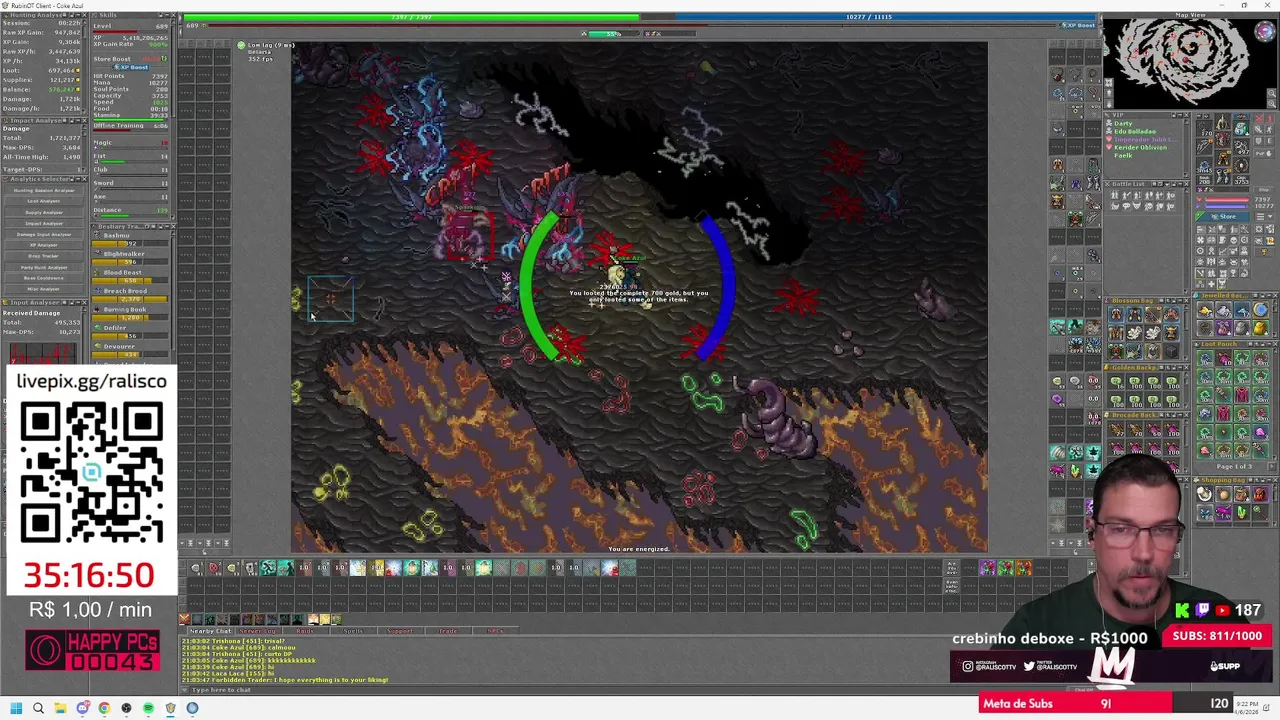This screenshot has width=1280, height=720.
Task: Click the Trishona trisal chat message
Action: [234, 641]
